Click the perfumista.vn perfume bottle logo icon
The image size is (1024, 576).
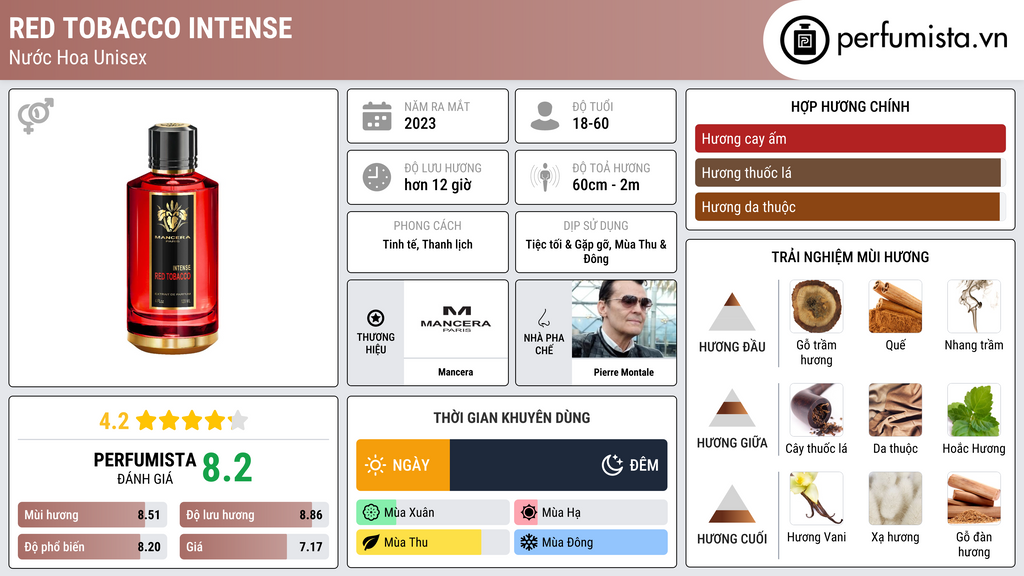(x=804, y=40)
